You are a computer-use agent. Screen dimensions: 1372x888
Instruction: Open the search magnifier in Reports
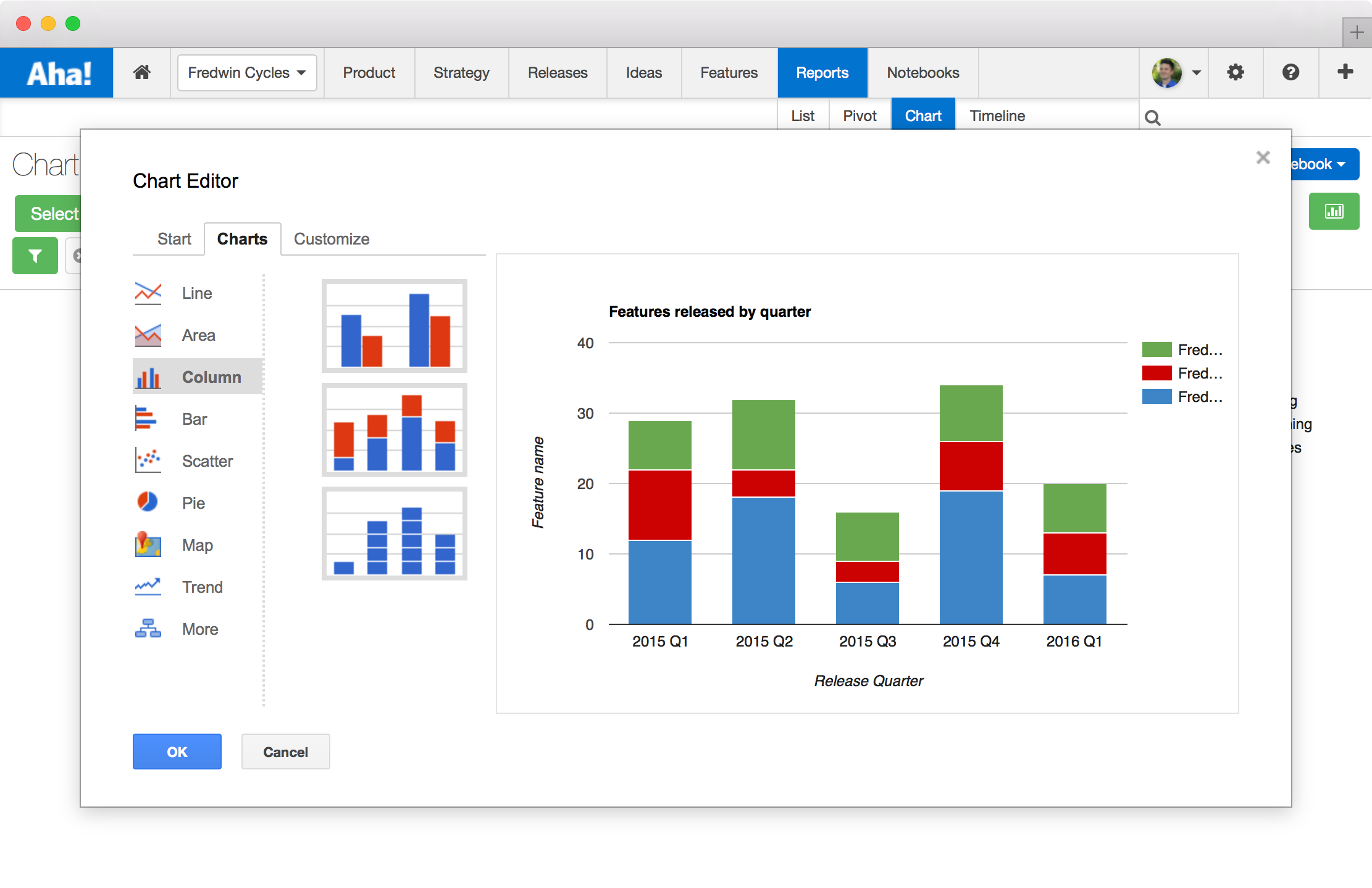tap(1153, 117)
